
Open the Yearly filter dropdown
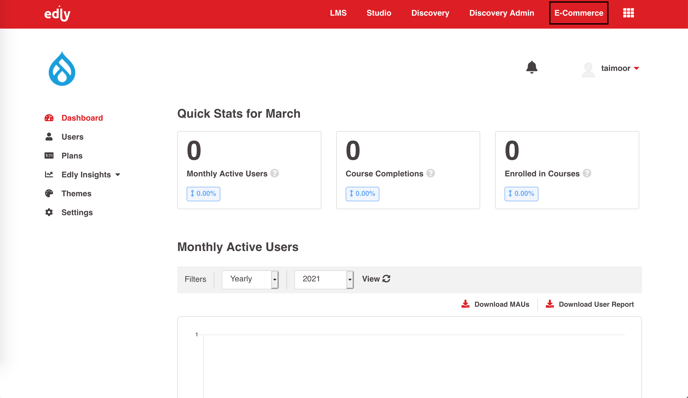pyautogui.click(x=250, y=279)
